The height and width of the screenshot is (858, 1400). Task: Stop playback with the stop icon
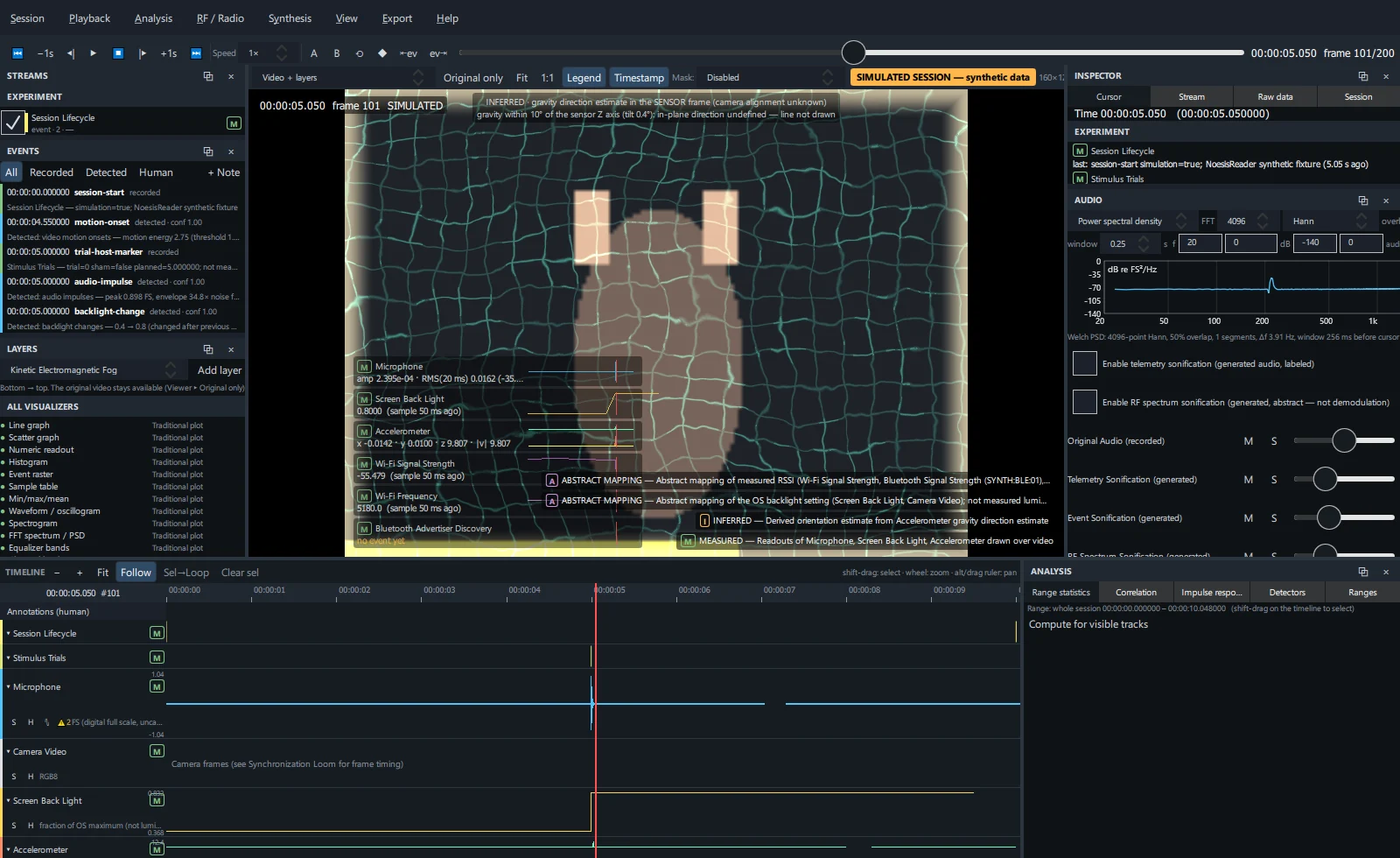click(118, 53)
